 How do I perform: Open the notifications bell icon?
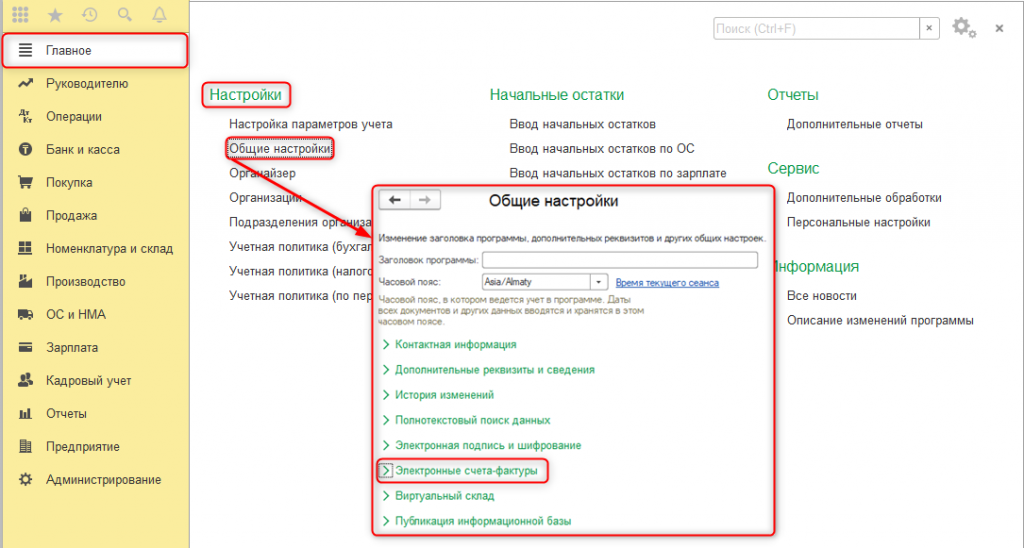point(159,15)
